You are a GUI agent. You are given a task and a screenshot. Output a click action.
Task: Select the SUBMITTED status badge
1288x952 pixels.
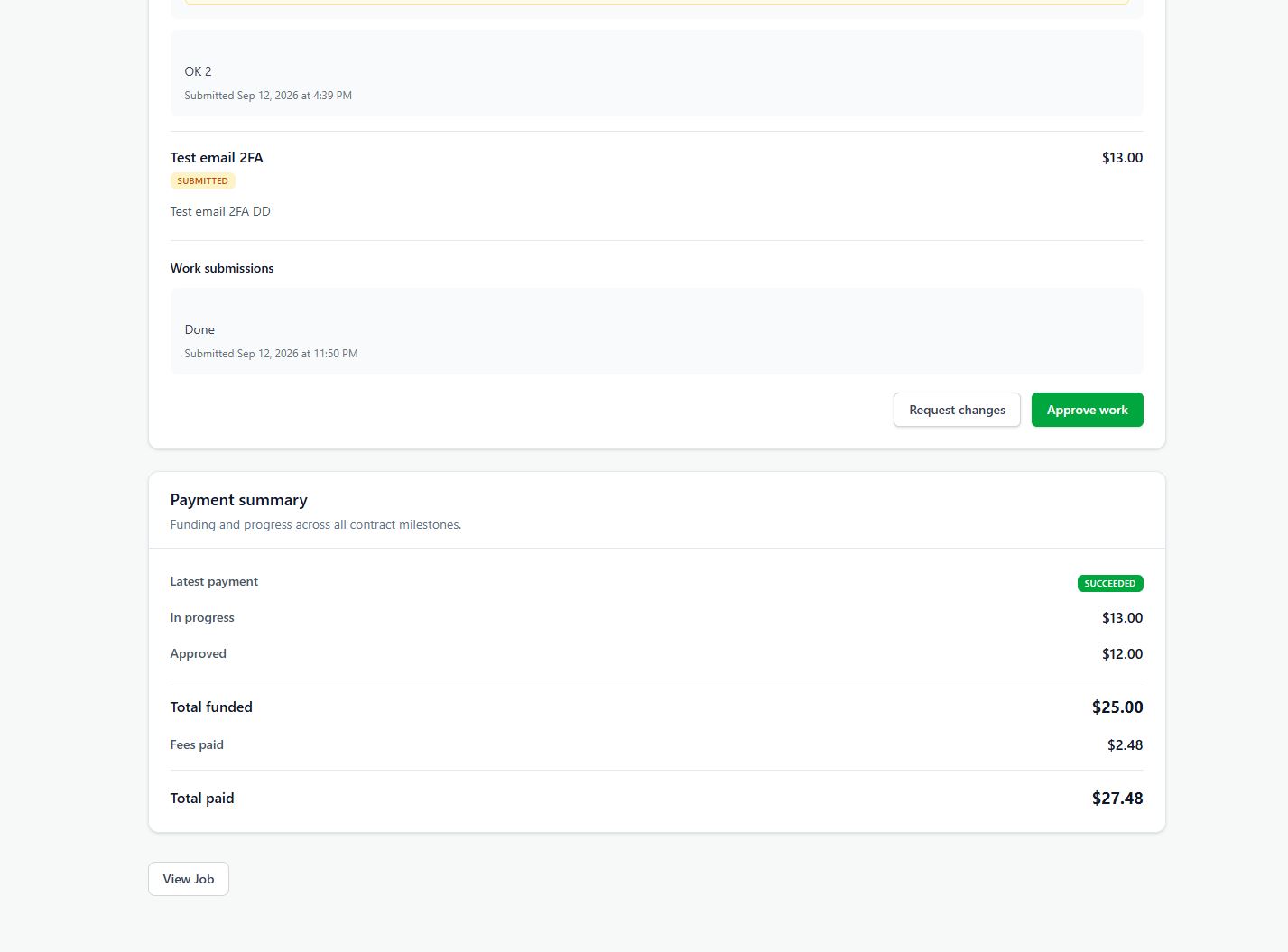pyautogui.click(x=202, y=181)
